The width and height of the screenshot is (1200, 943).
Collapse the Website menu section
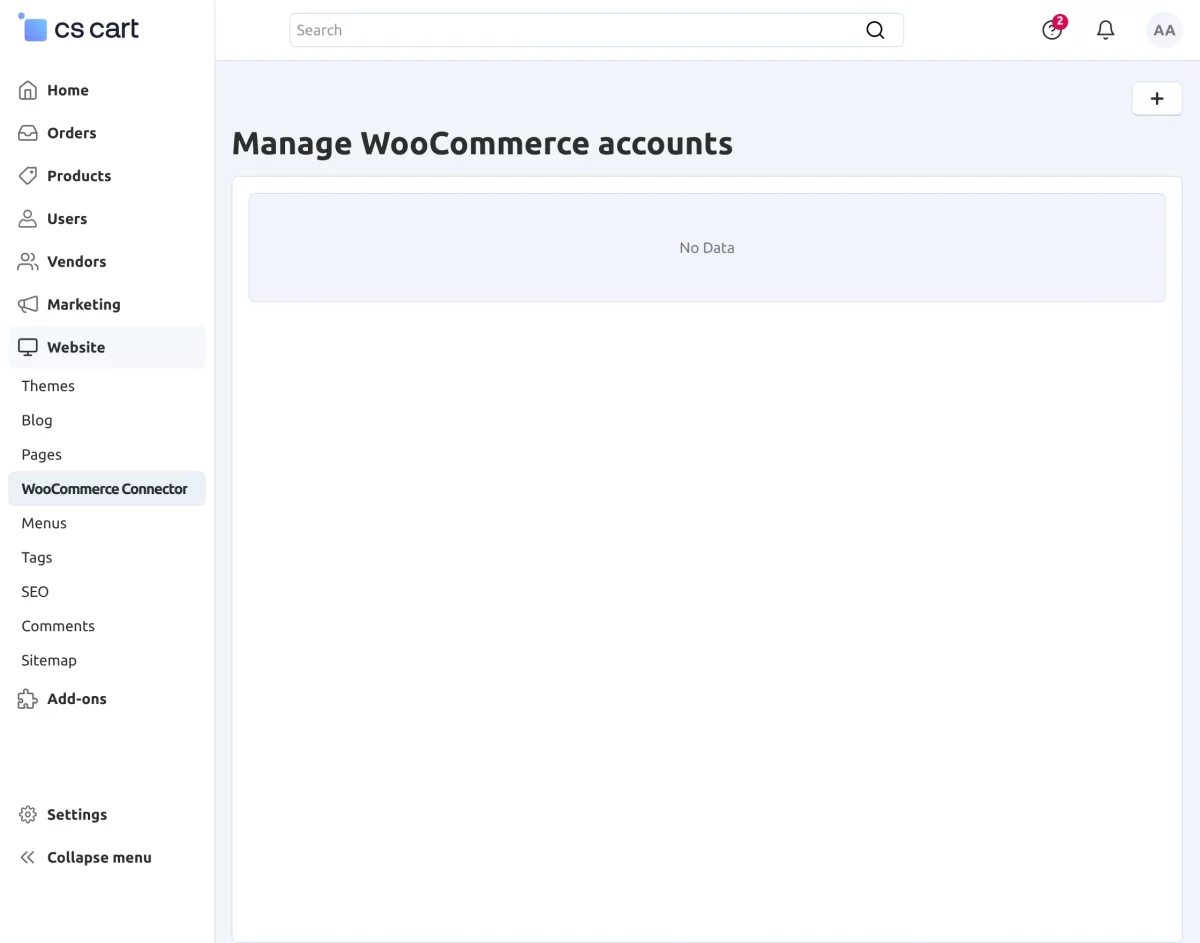[x=107, y=347]
